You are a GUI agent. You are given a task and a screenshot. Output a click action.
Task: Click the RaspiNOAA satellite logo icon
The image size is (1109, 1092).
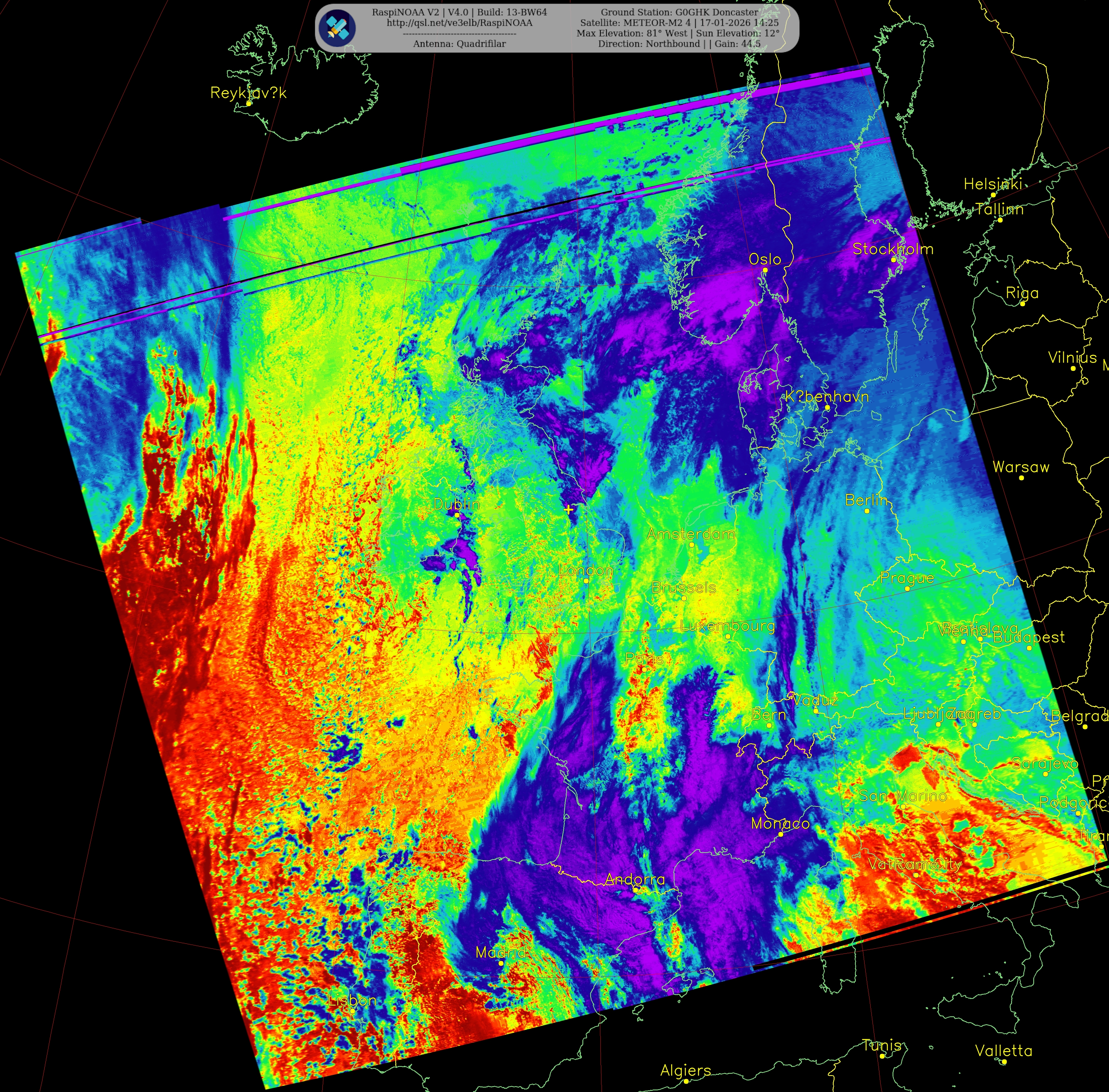tap(338, 28)
